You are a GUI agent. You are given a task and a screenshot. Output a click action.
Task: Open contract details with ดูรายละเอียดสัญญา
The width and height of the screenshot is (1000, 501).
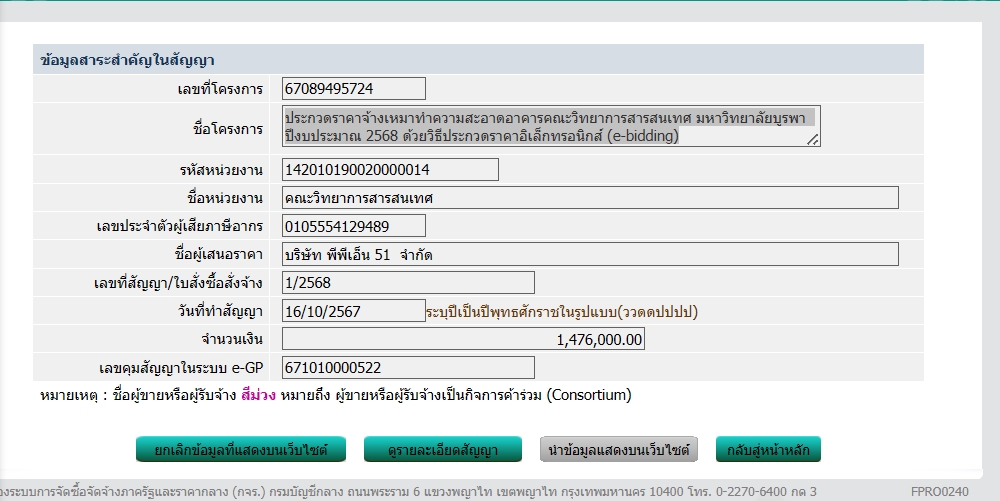(443, 450)
